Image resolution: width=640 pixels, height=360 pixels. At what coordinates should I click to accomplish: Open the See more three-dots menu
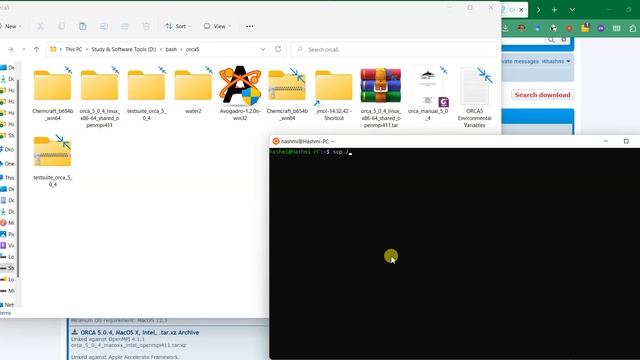[249, 26]
